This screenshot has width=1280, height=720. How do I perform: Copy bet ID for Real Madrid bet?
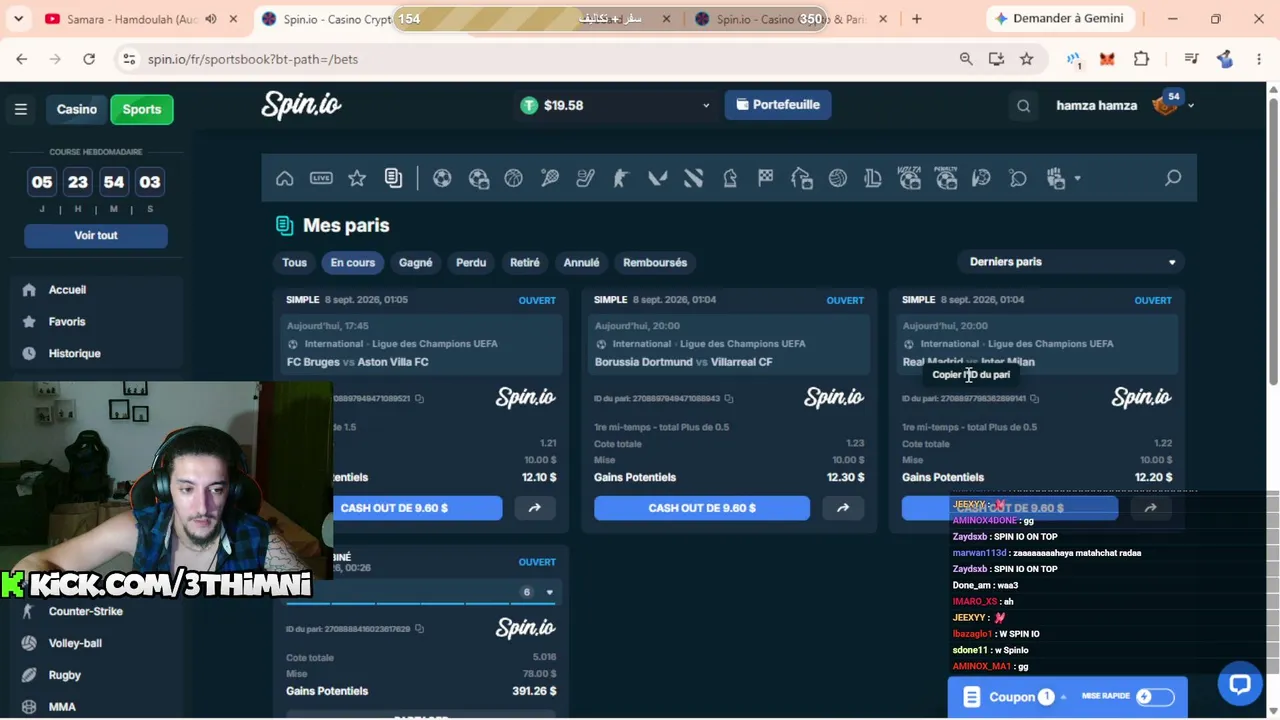point(1034,399)
